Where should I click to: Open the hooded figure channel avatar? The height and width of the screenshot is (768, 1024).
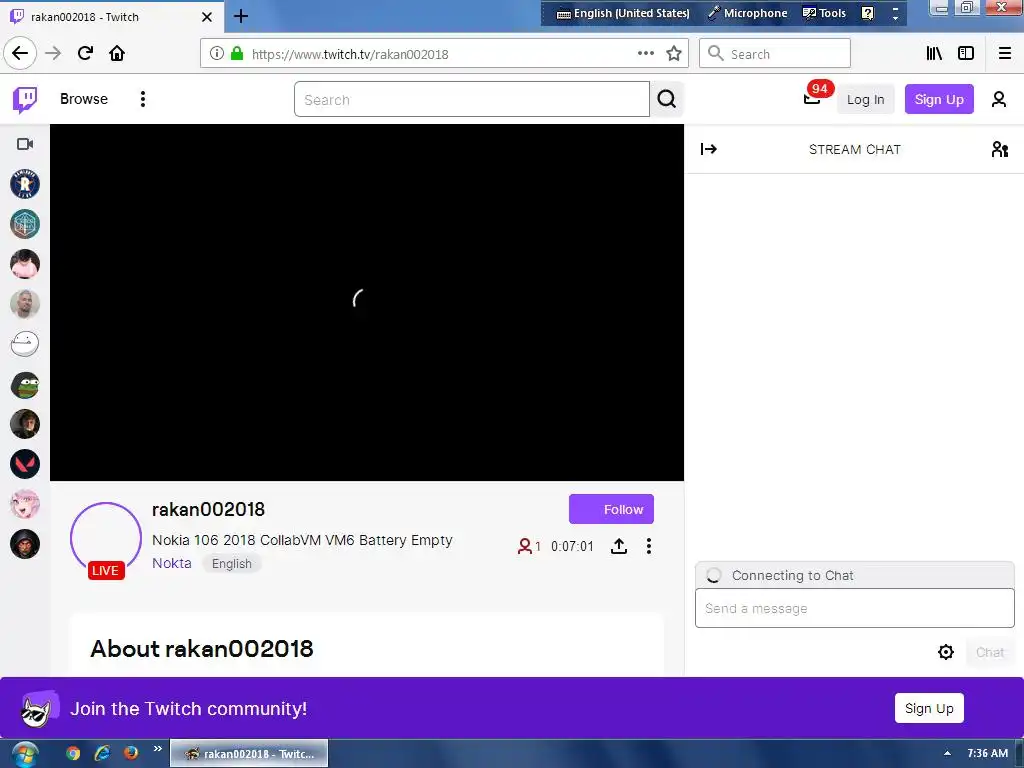(25, 544)
